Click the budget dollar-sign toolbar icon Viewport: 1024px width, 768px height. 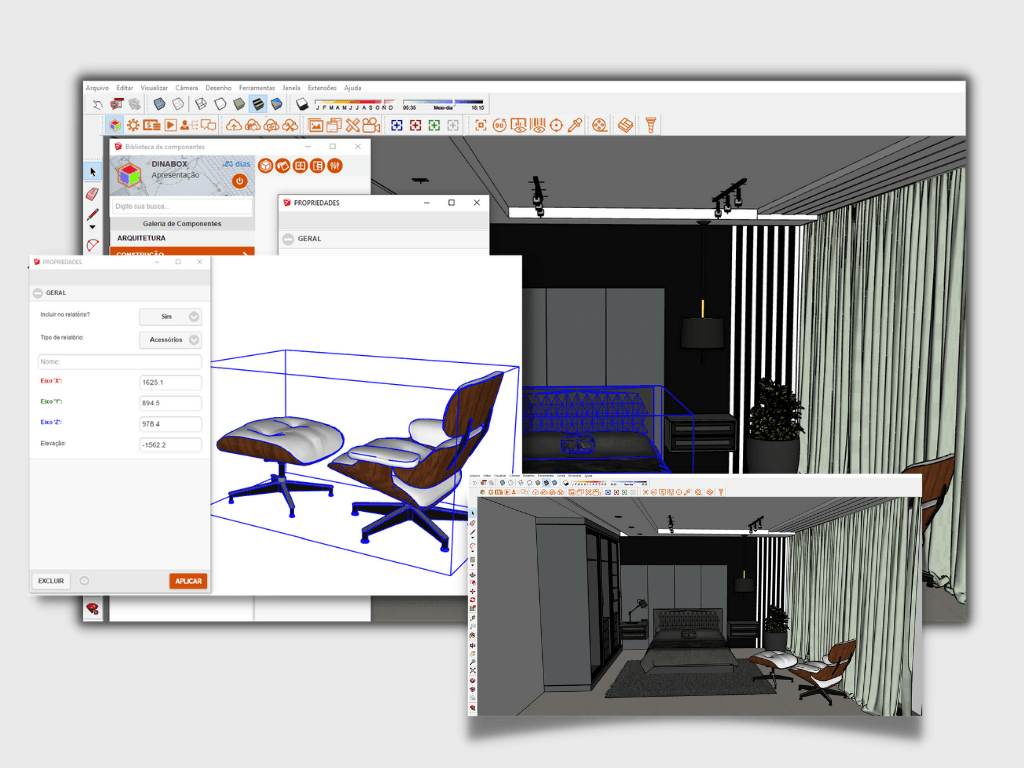click(152, 125)
